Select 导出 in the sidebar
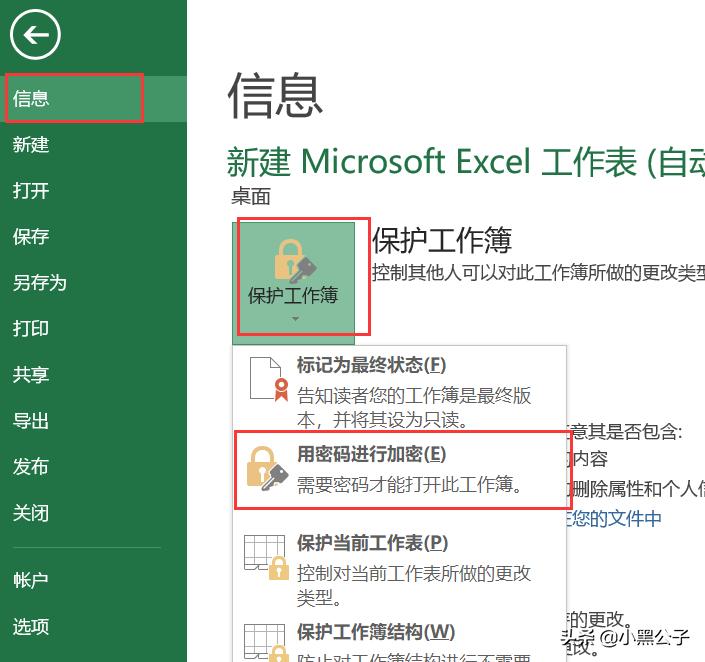This screenshot has width=705, height=662. [x=93, y=421]
